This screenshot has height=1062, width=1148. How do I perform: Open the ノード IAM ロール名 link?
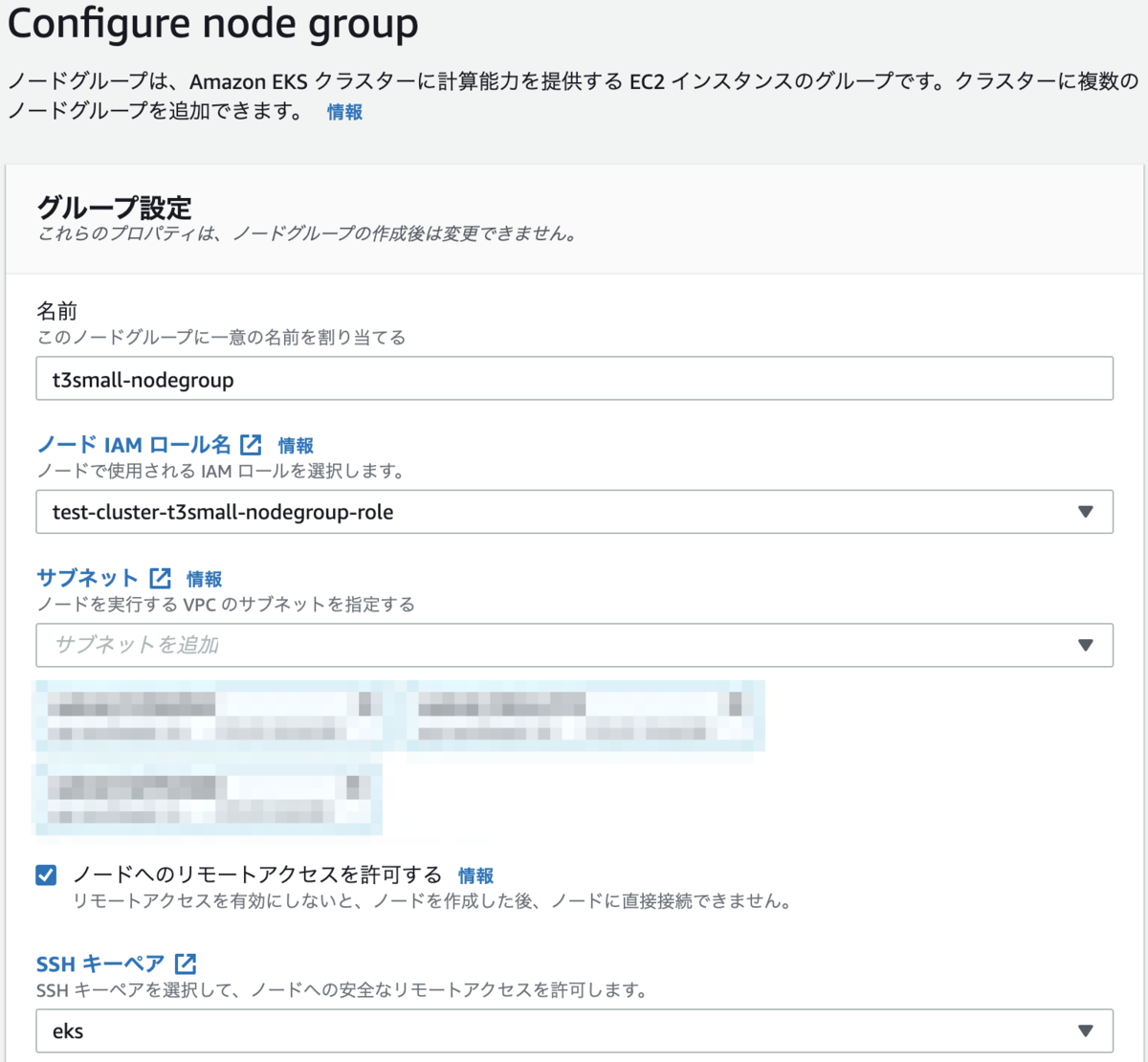point(134,445)
